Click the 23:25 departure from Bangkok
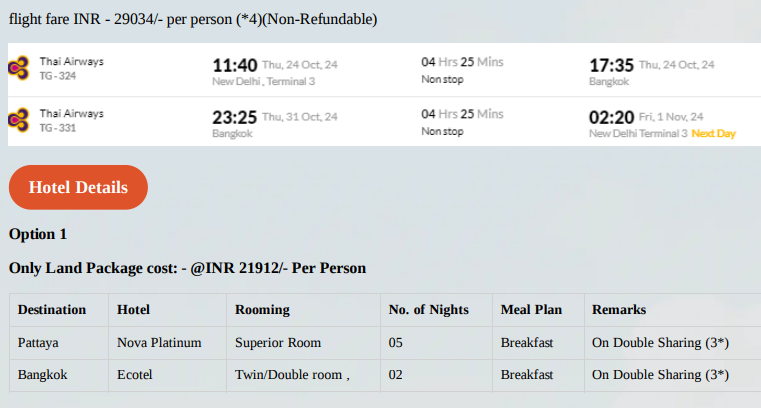The width and height of the screenshot is (761, 408). (234, 117)
